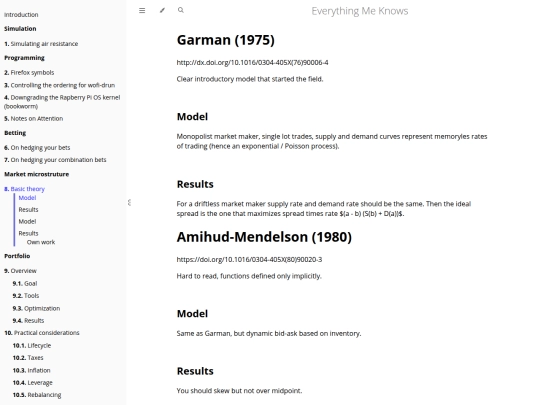Open Firefox symbols chapter
Viewport: 540px width, 405px height.
(29, 73)
